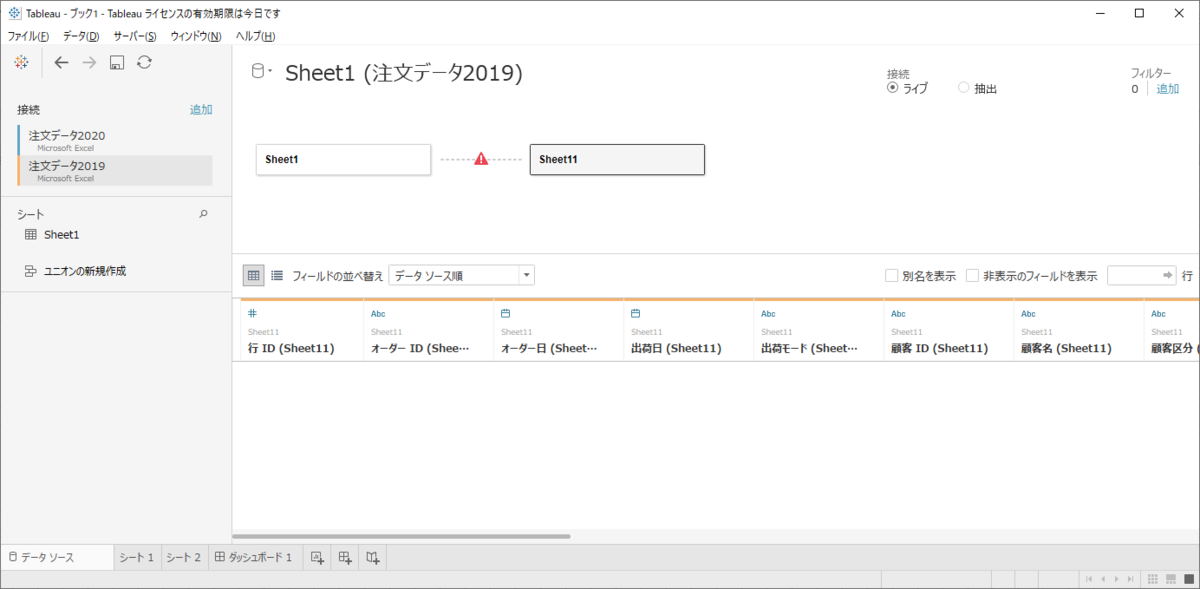Add a new story icon
The height and width of the screenshot is (589, 1200).
pos(372,557)
